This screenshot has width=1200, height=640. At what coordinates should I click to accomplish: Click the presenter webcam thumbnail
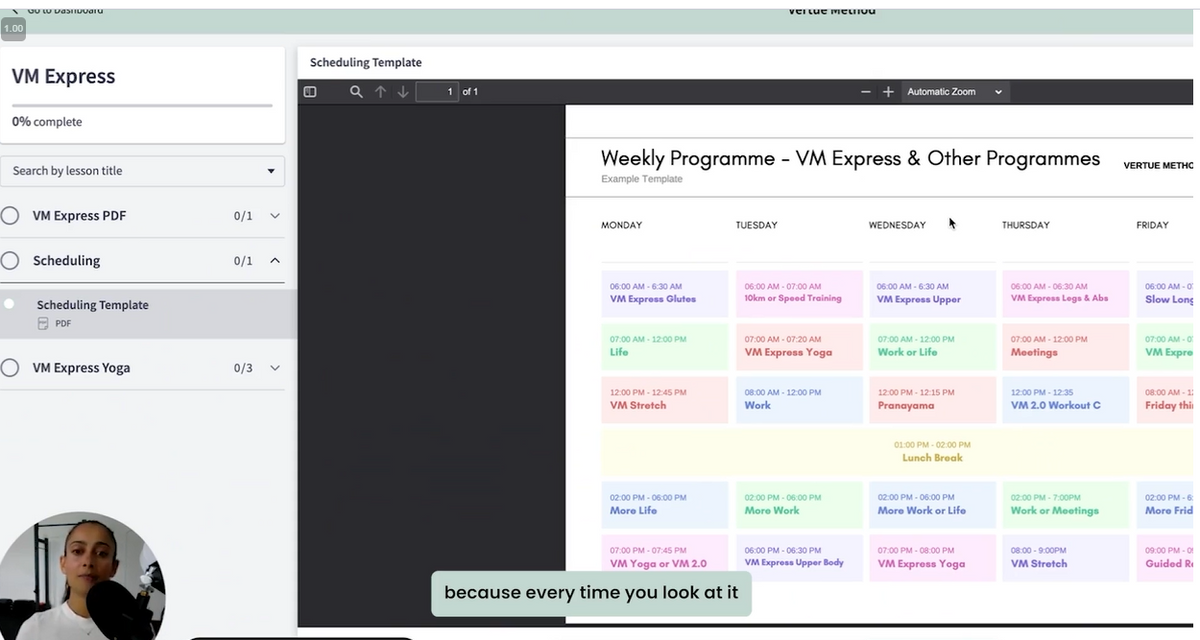pos(82,578)
